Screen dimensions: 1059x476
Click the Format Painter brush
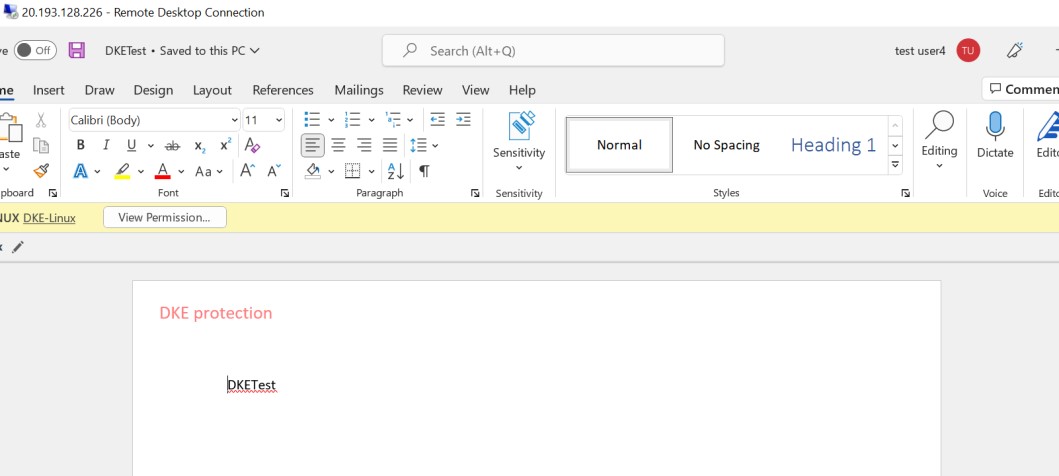[41, 170]
